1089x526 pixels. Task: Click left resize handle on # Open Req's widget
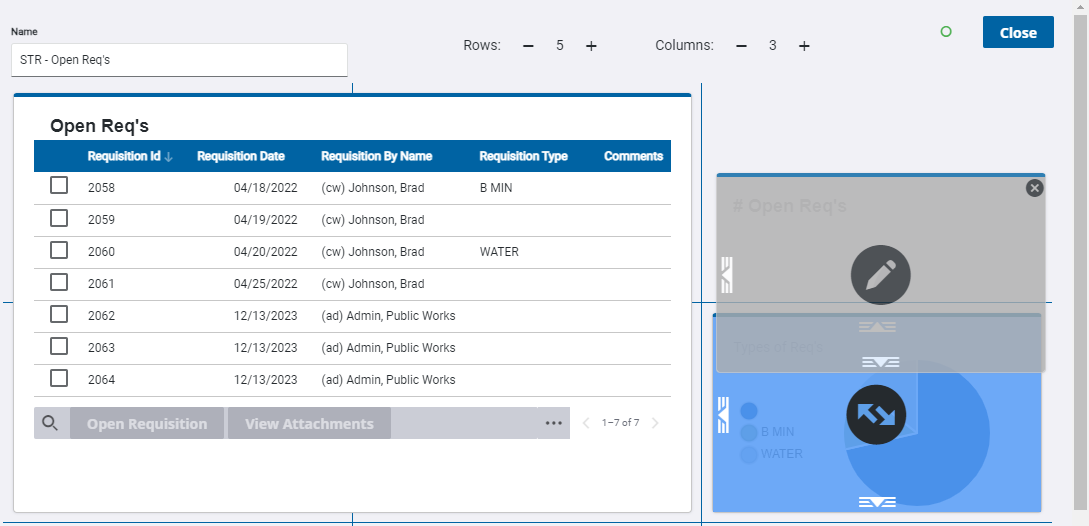pyautogui.click(x=727, y=274)
